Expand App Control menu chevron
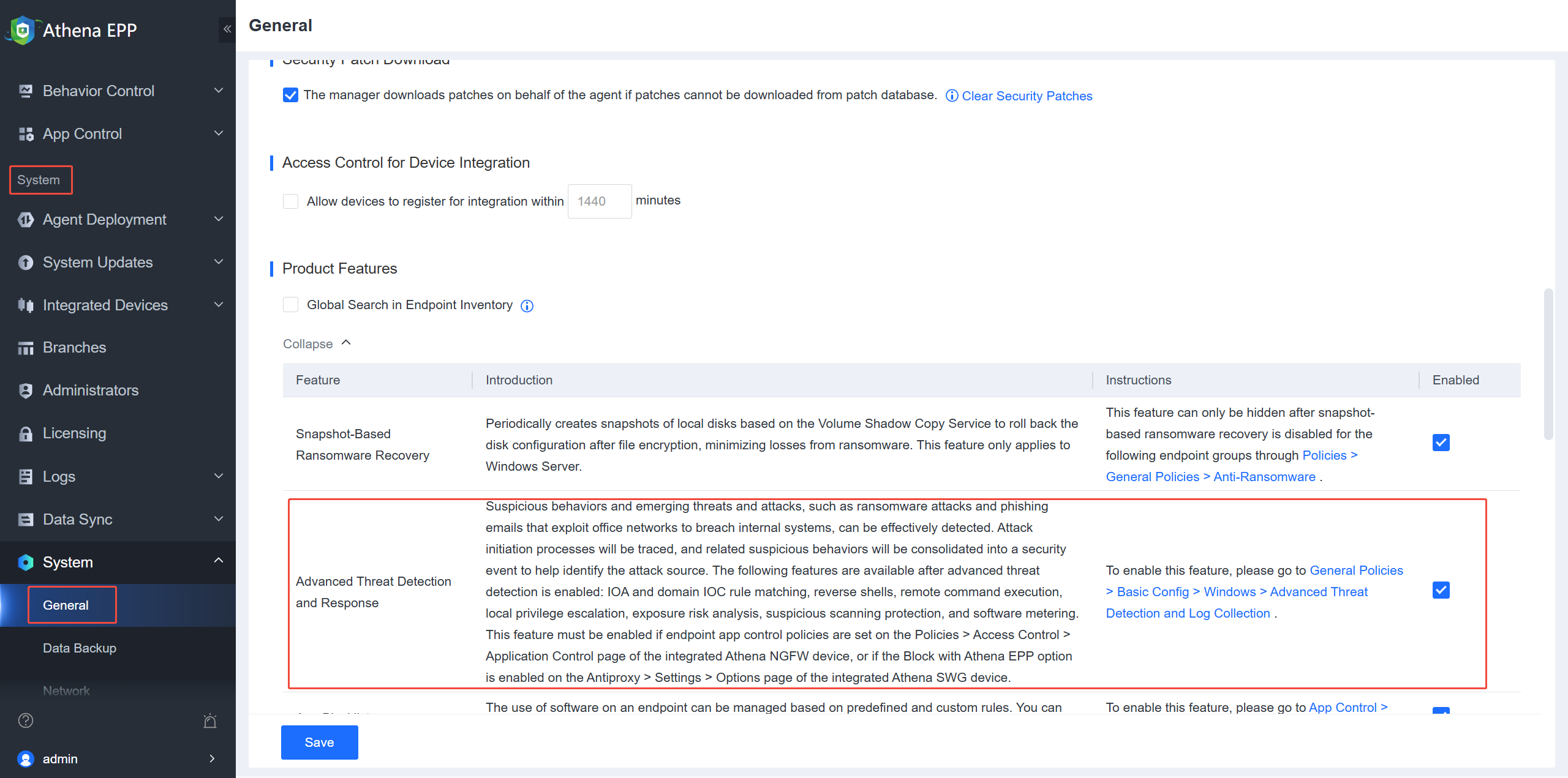The height and width of the screenshot is (778, 1568). [219, 133]
